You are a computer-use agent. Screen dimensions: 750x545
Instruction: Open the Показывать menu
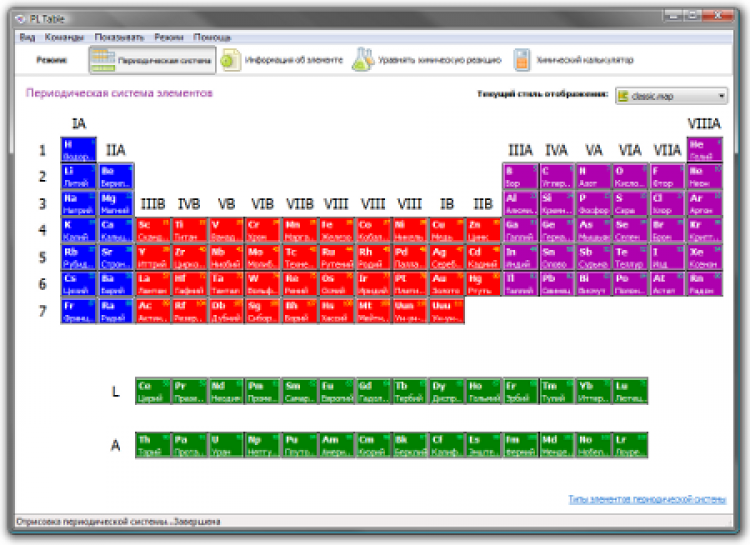pos(119,37)
